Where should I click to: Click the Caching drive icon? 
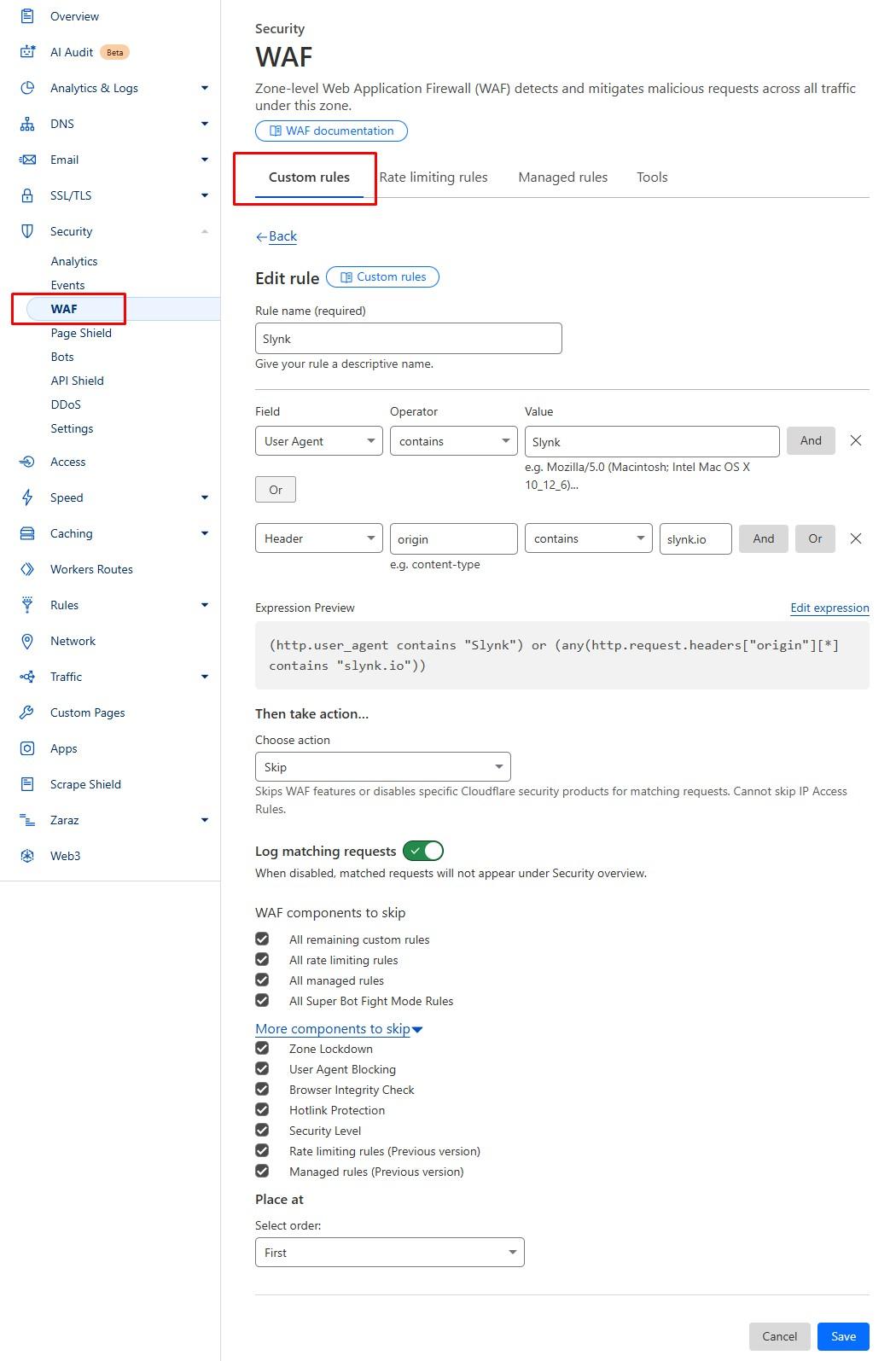pyautogui.click(x=27, y=533)
